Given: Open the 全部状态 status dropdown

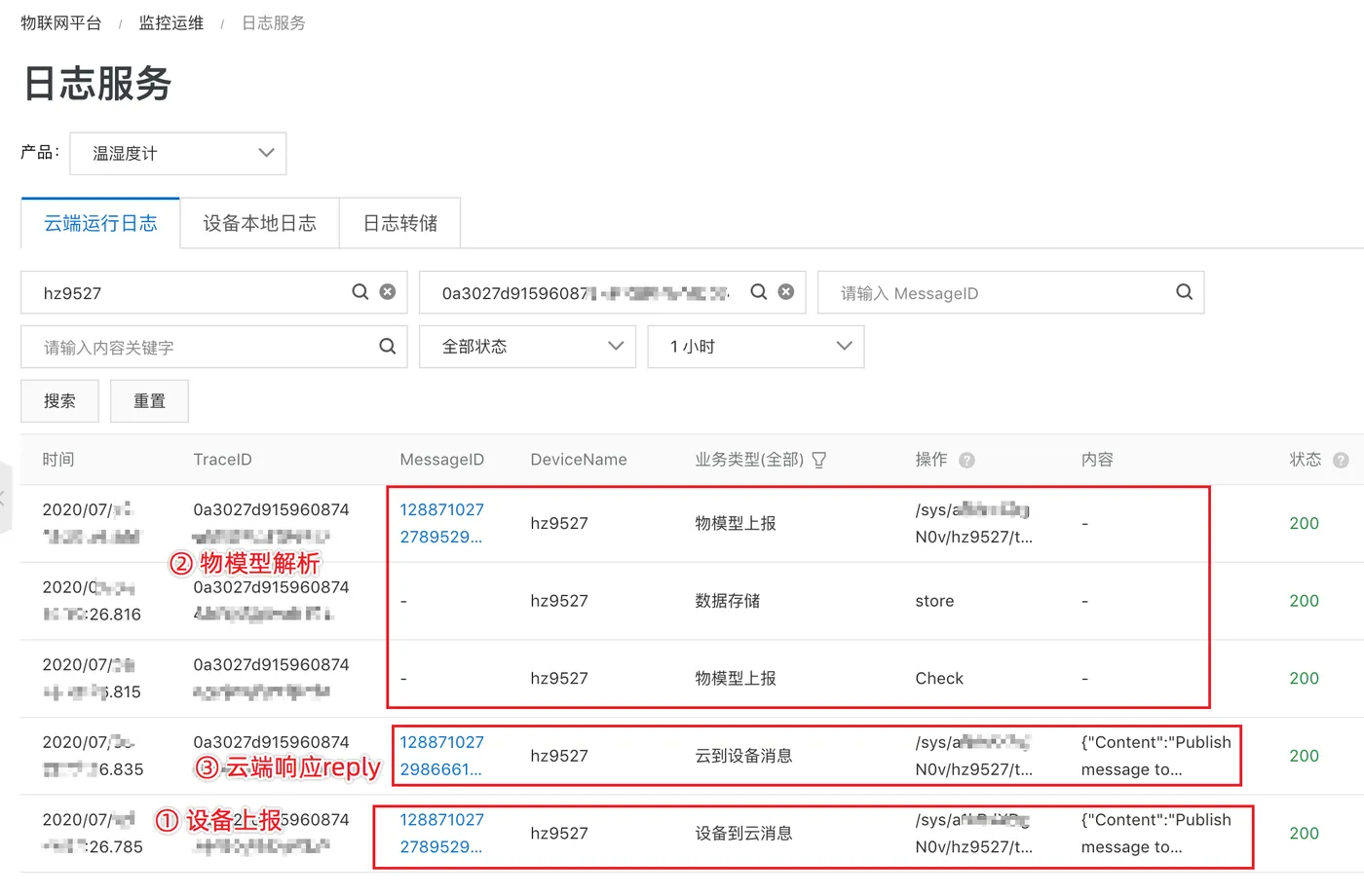Looking at the screenshot, I should pos(527,347).
